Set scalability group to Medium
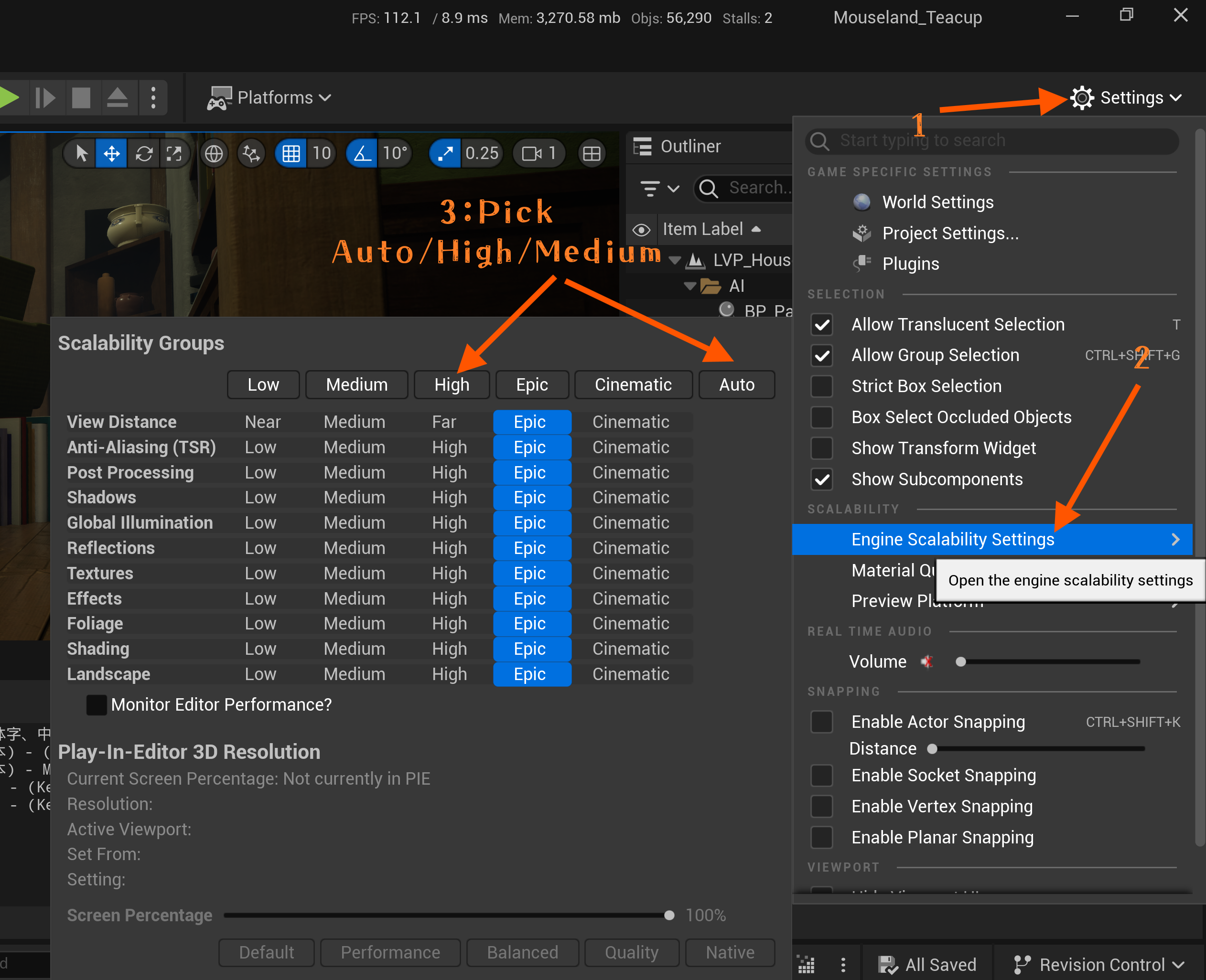The width and height of the screenshot is (1206, 980). point(356,385)
